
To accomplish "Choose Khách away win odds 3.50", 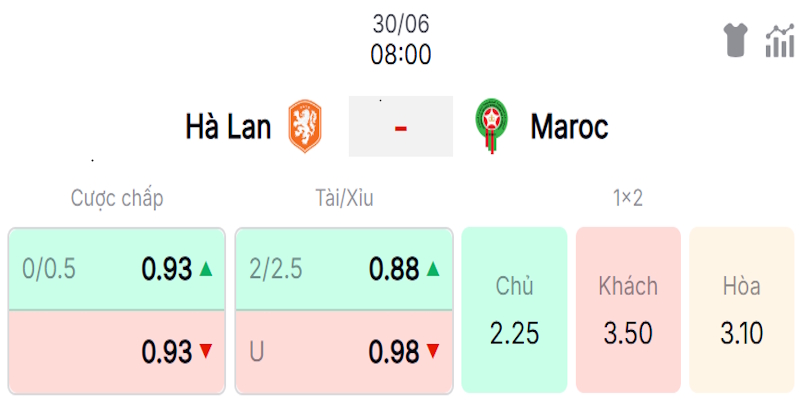I will [x=628, y=310].
